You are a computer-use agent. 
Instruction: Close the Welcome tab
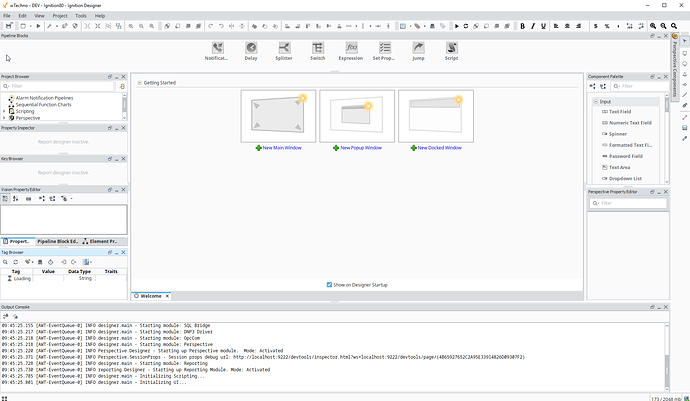(167, 296)
